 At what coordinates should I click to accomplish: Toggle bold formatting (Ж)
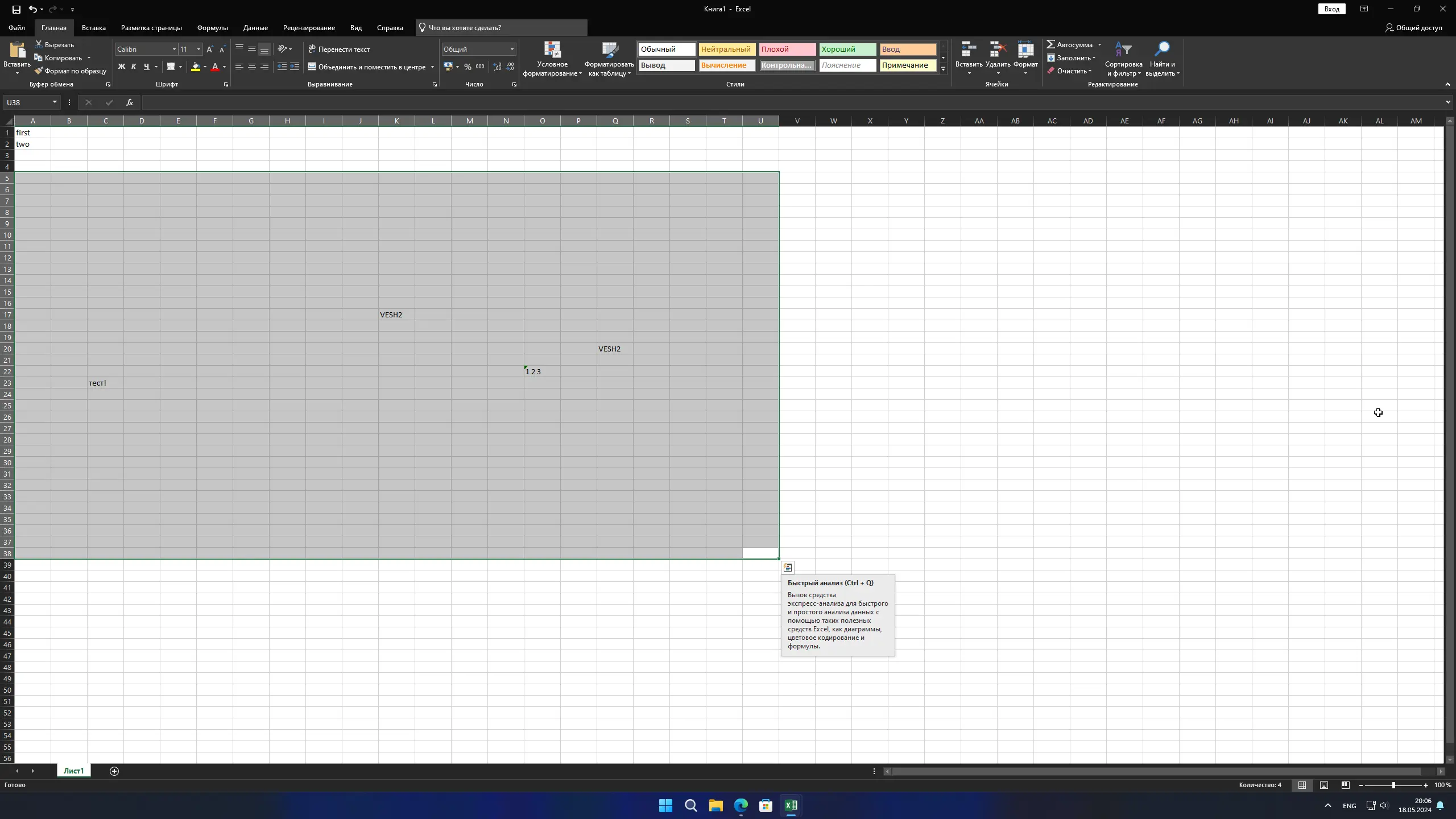pos(121,67)
